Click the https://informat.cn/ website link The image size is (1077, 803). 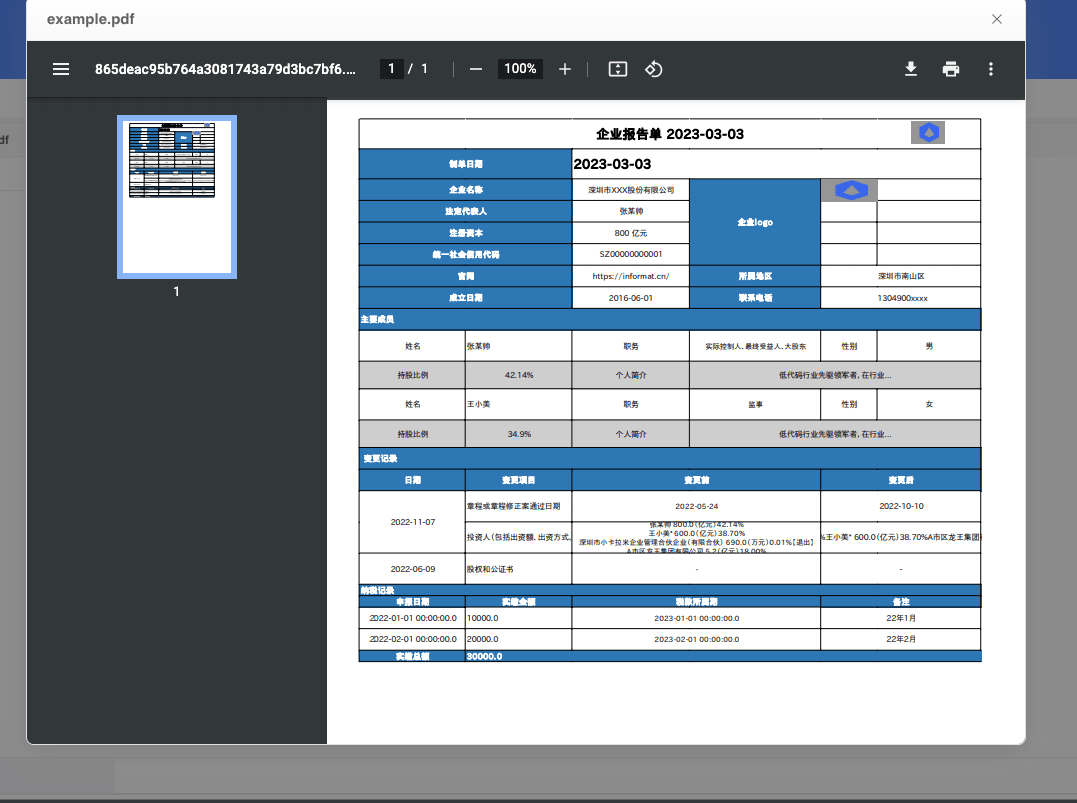tap(630, 276)
